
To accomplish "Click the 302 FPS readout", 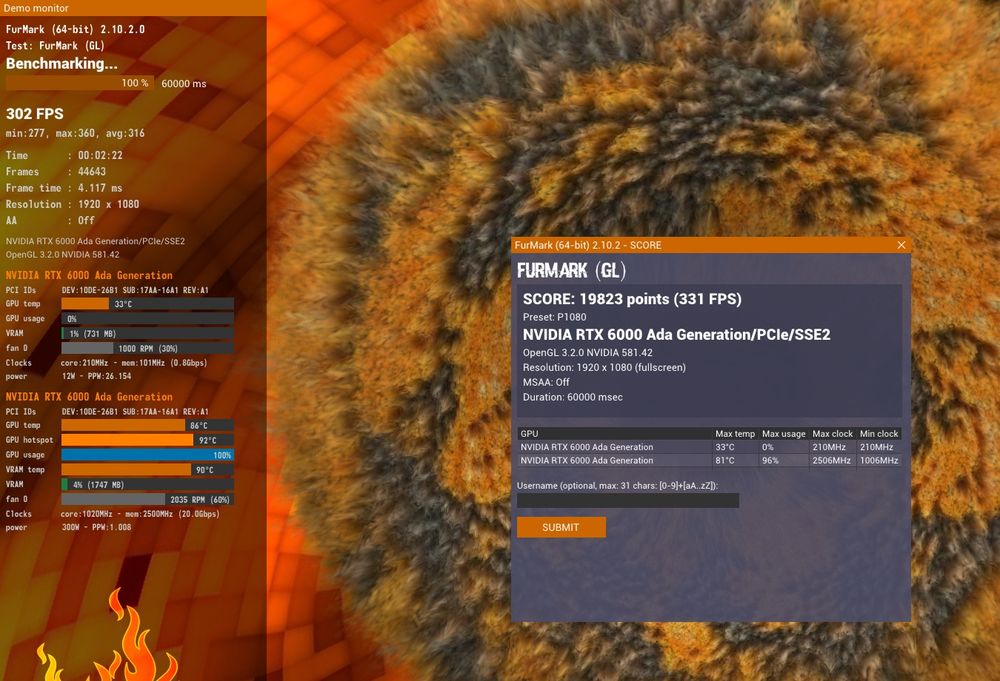I will 34,114.
